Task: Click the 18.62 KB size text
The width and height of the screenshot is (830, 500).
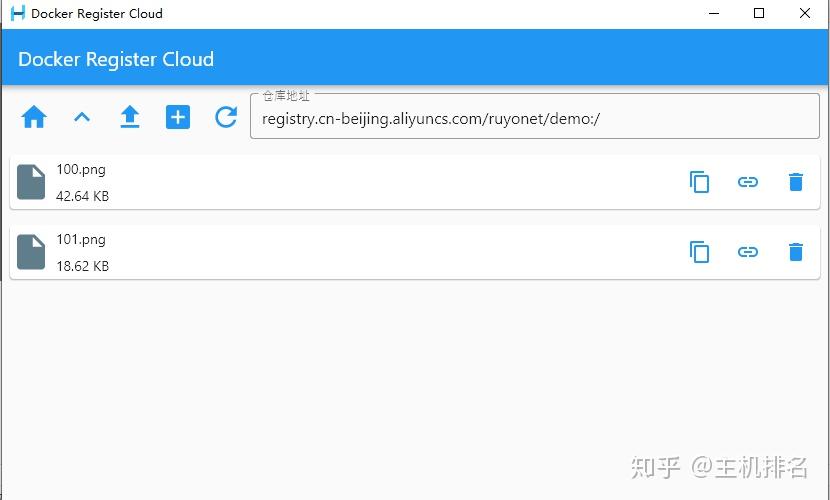Action: pyautogui.click(x=83, y=266)
